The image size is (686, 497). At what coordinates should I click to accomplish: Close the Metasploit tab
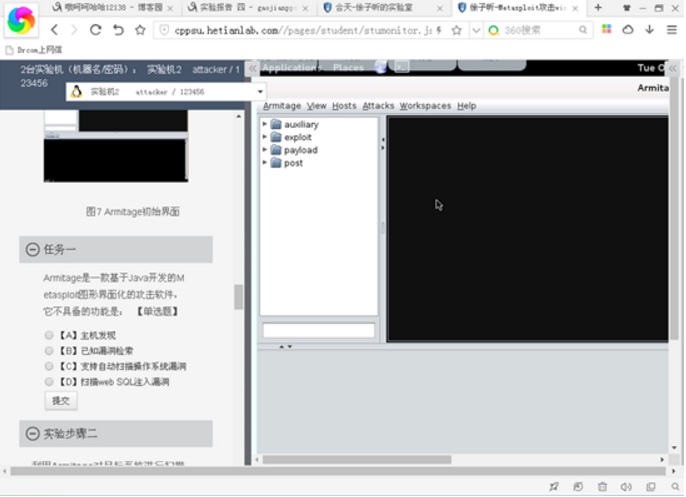coord(575,8)
